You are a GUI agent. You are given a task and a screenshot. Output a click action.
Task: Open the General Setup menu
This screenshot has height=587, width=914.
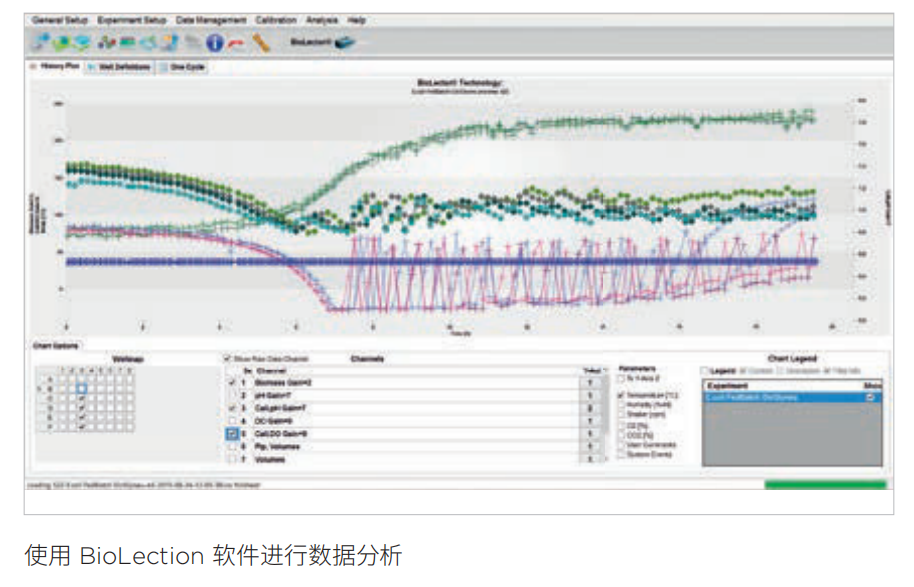point(59,20)
